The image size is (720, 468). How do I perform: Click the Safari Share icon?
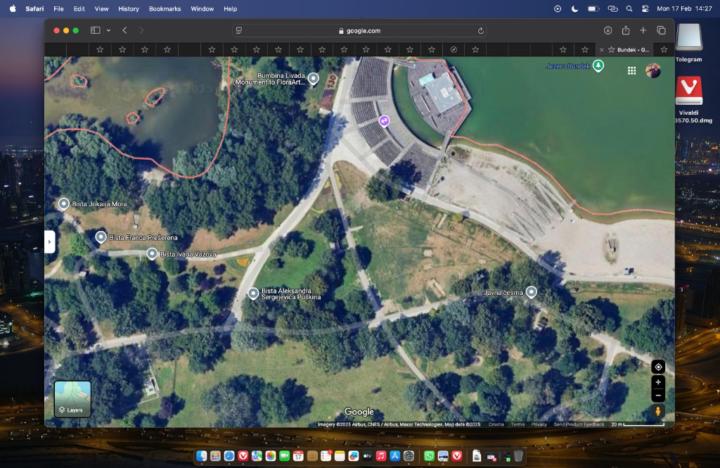pyautogui.click(x=626, y=31)
